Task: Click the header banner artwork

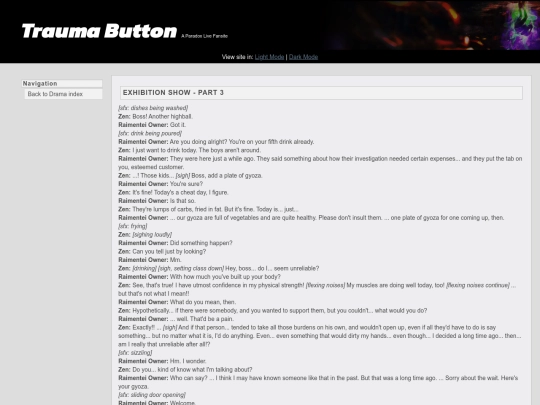Action: (x=433, y=25)
